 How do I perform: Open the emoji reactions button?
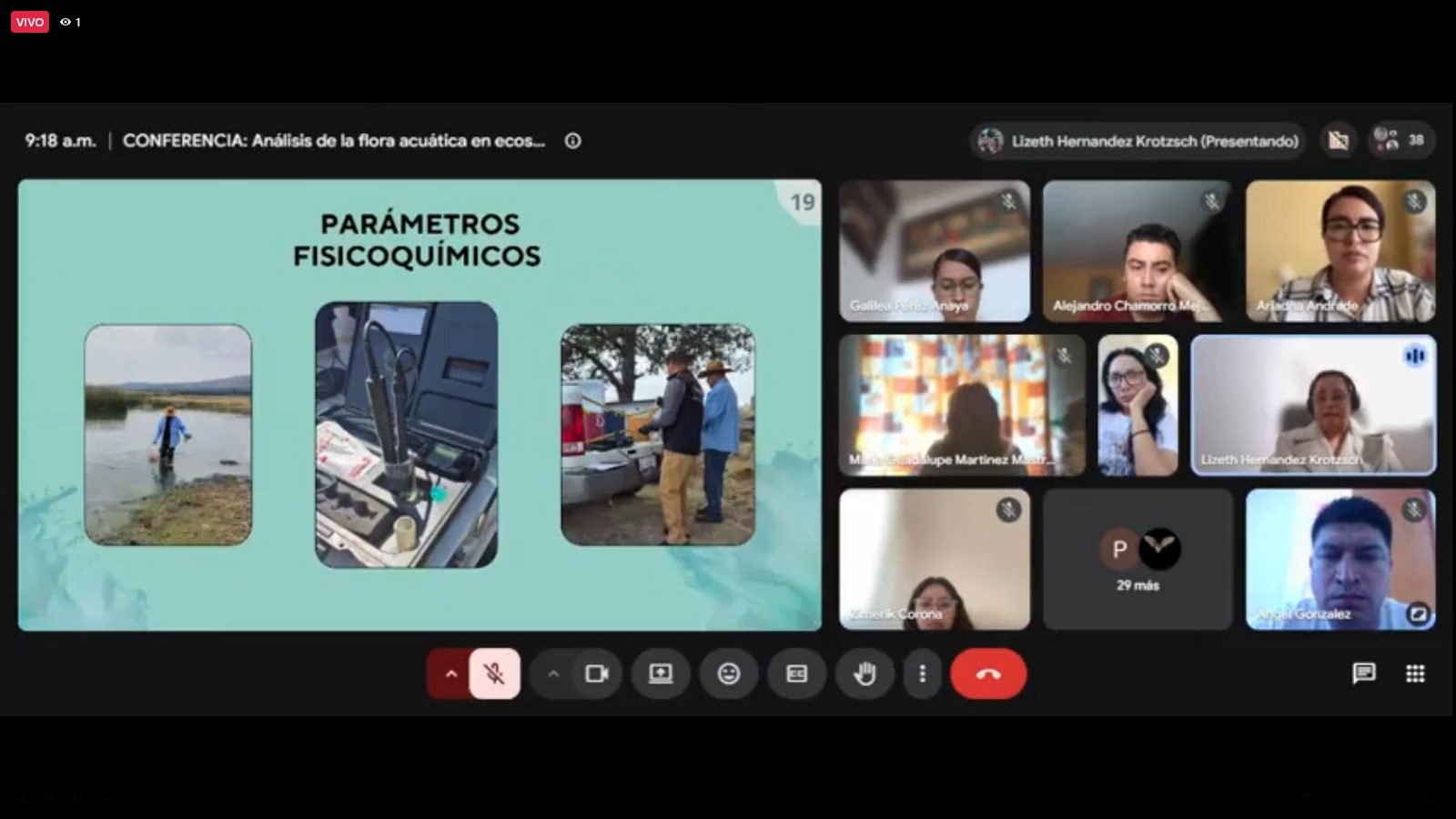tap(729, 674)
